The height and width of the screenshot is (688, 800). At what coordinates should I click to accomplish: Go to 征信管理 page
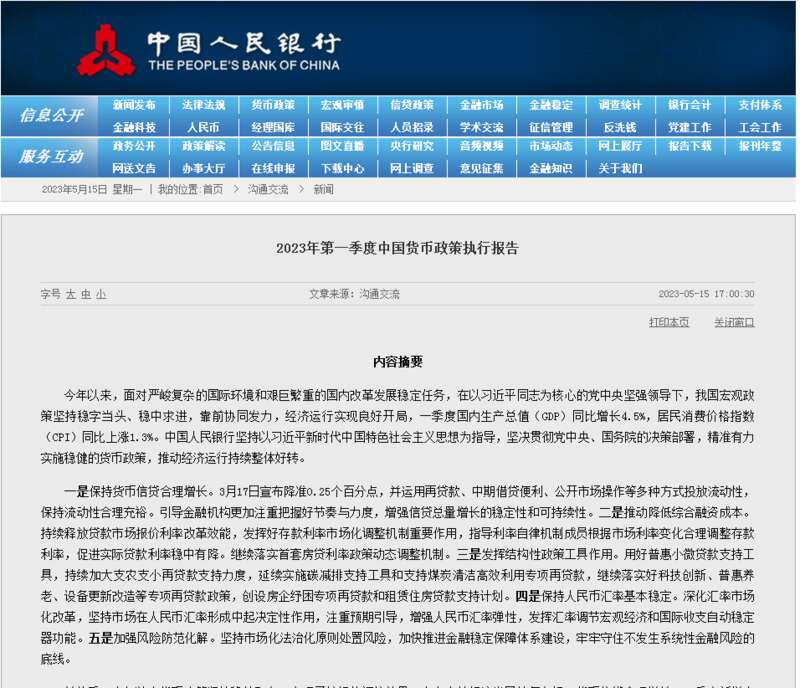pos(551,127)
